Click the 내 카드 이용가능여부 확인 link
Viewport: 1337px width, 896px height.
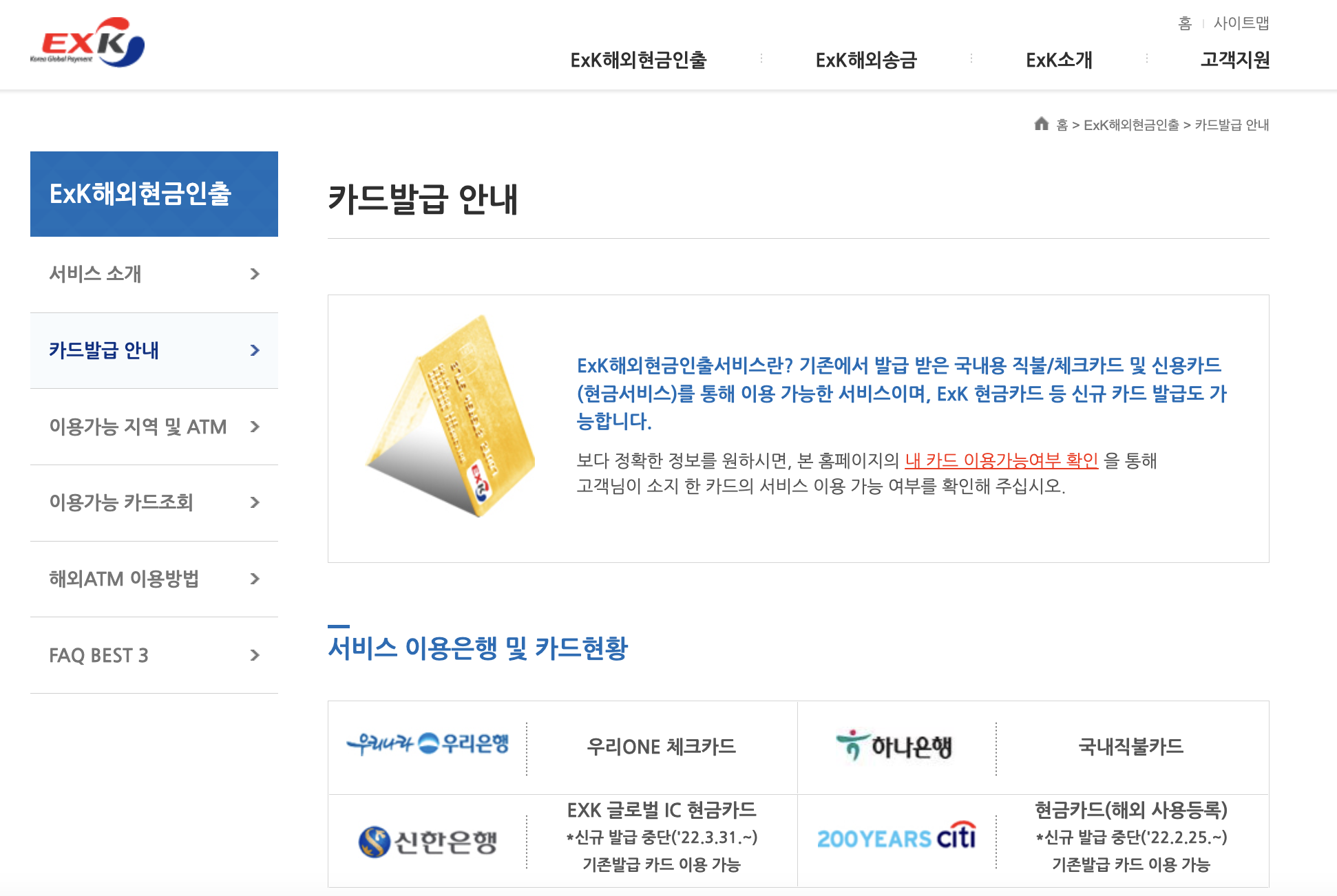[x=1001, y=460]
